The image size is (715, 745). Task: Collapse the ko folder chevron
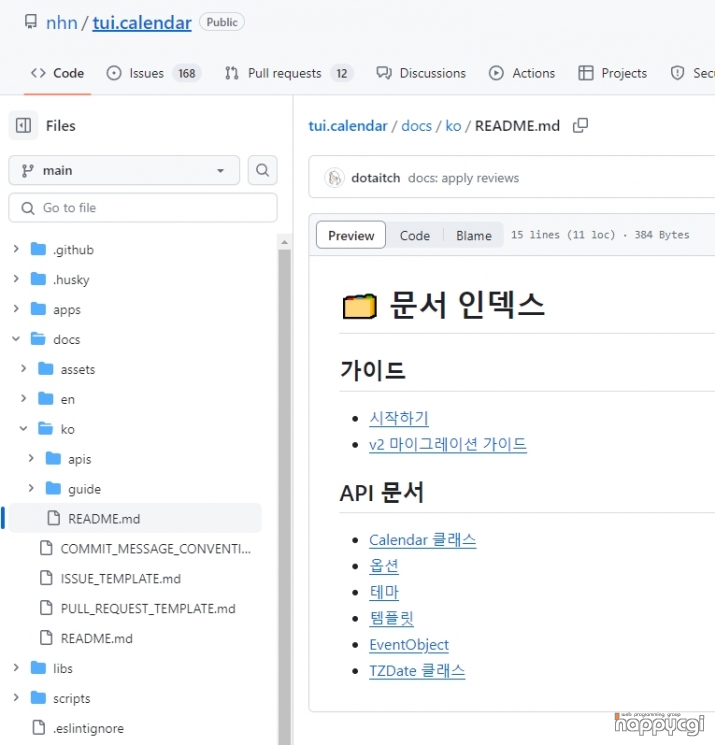pos(24,429)
